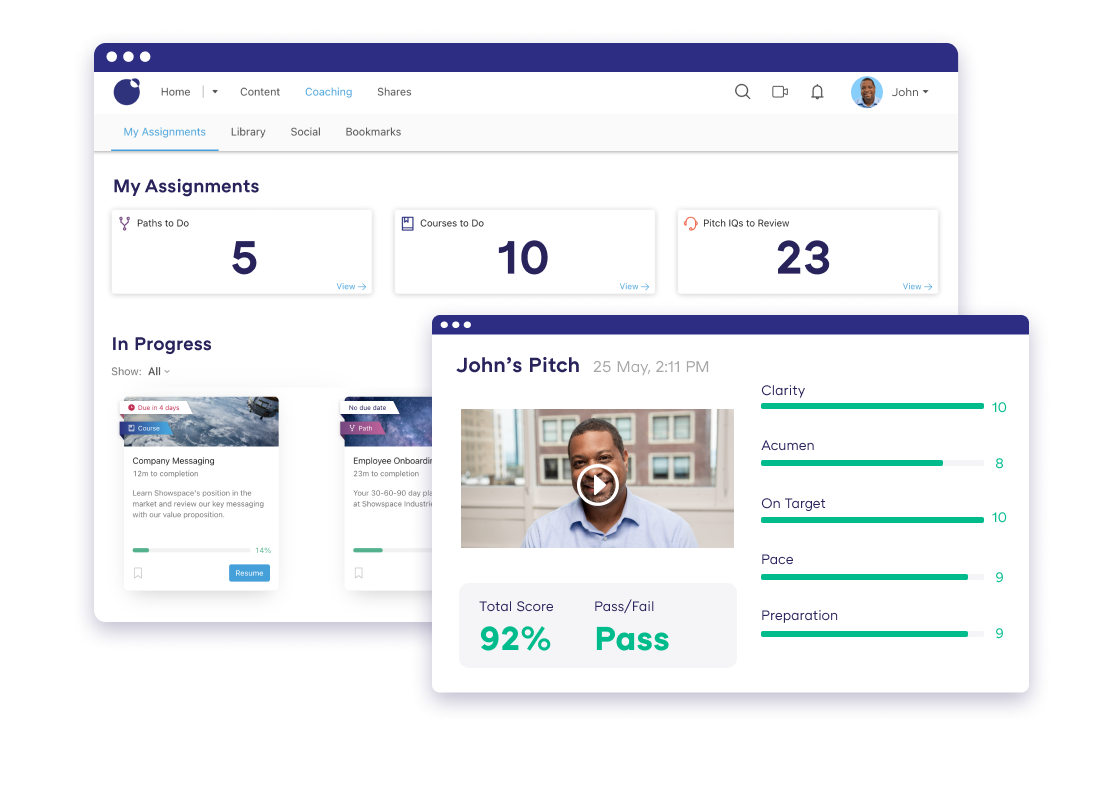1102x788 pixels.
Task: Switch to the Social tab
Action: (306, 132)
